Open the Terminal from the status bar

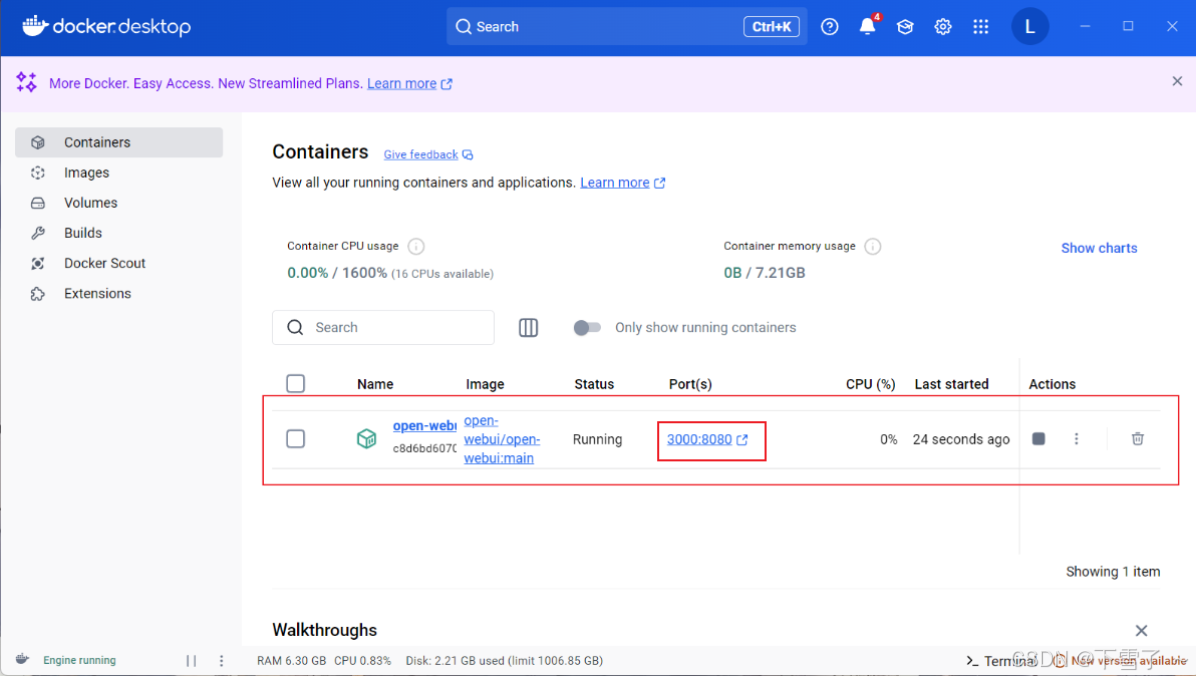[1001, 663]
